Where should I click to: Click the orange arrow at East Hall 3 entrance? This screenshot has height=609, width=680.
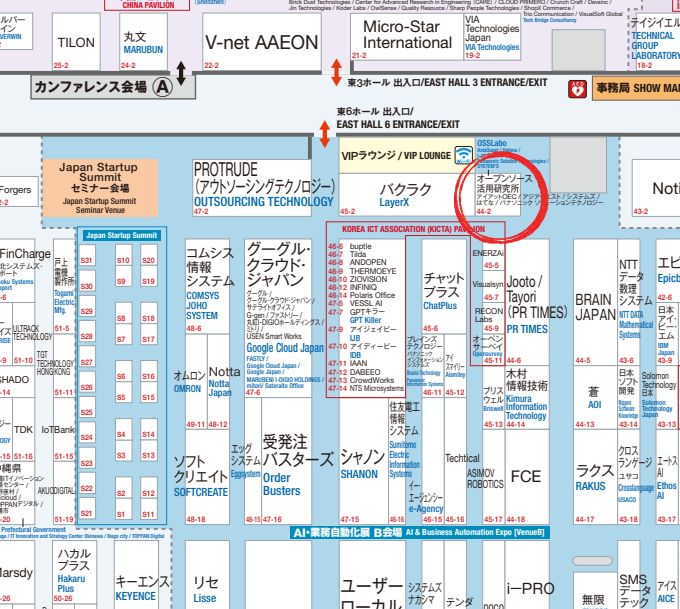pyautogui.click(x=336, y=72)
